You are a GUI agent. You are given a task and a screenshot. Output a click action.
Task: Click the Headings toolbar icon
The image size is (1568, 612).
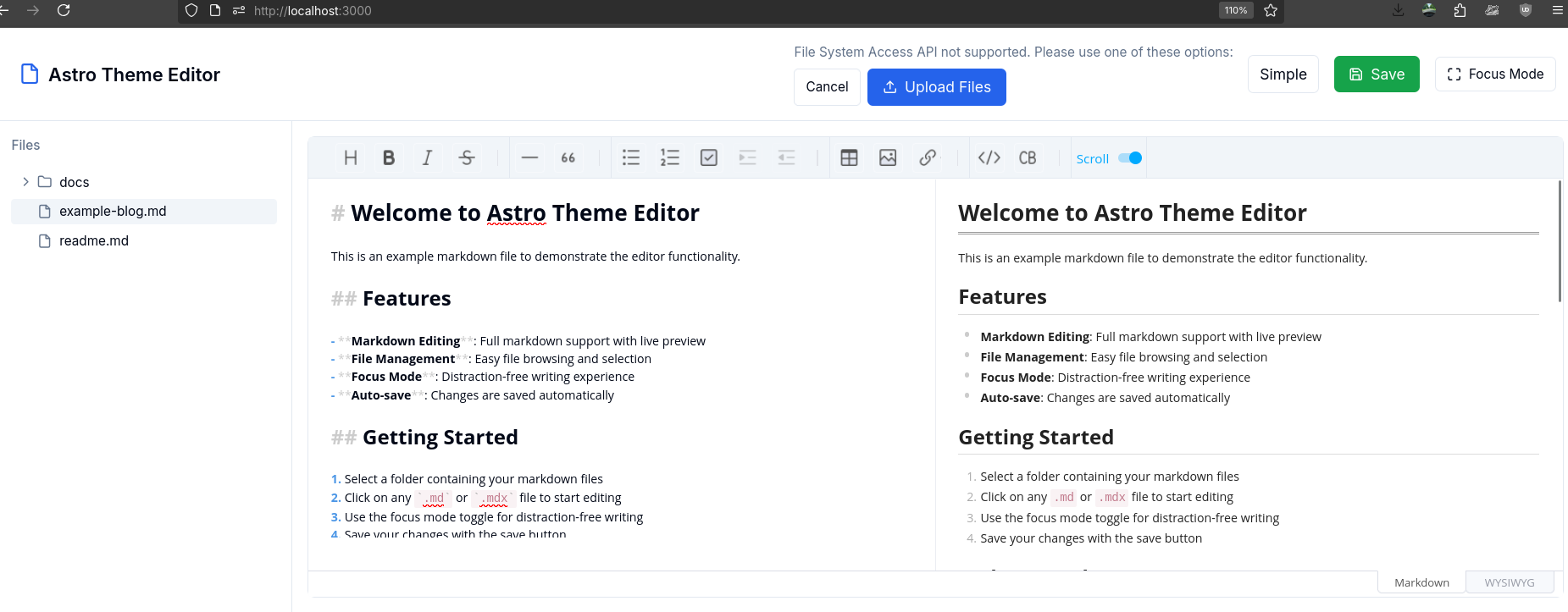[351, 157]
